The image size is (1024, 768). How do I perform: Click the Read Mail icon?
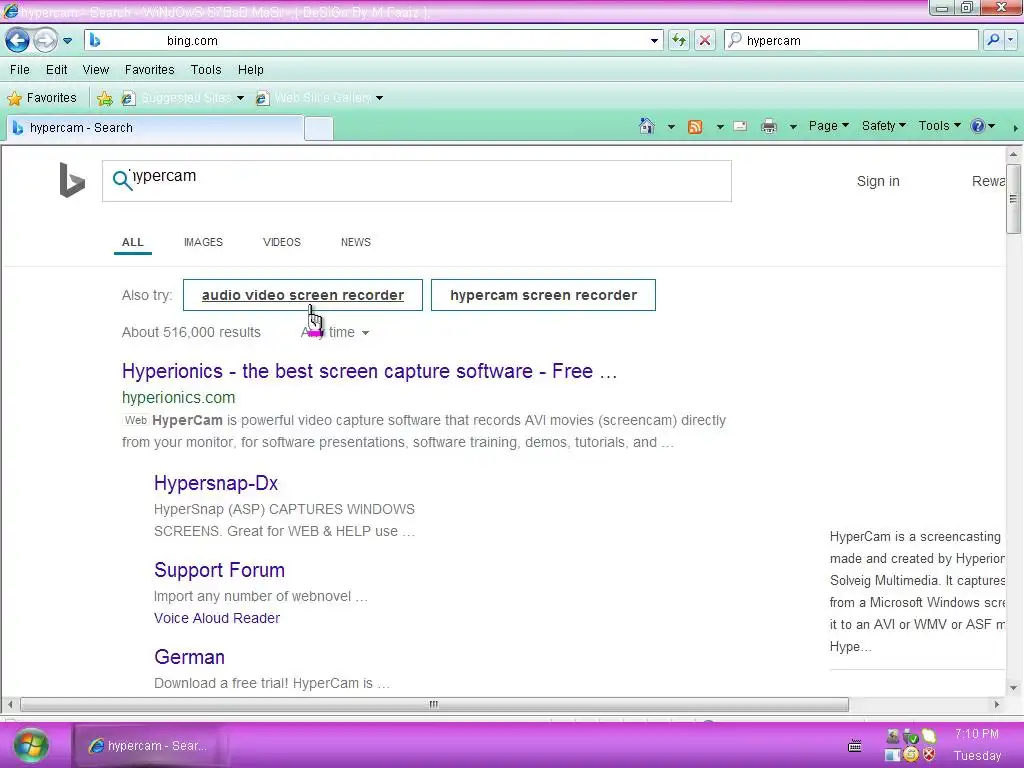pos(740,127)
